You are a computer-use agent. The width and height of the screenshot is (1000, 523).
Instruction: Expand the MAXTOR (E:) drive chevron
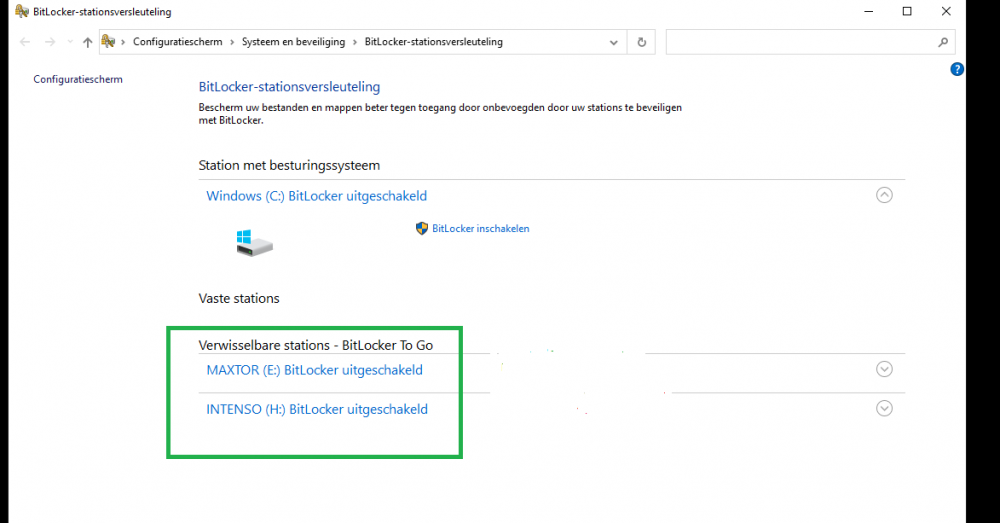point(884,369)
